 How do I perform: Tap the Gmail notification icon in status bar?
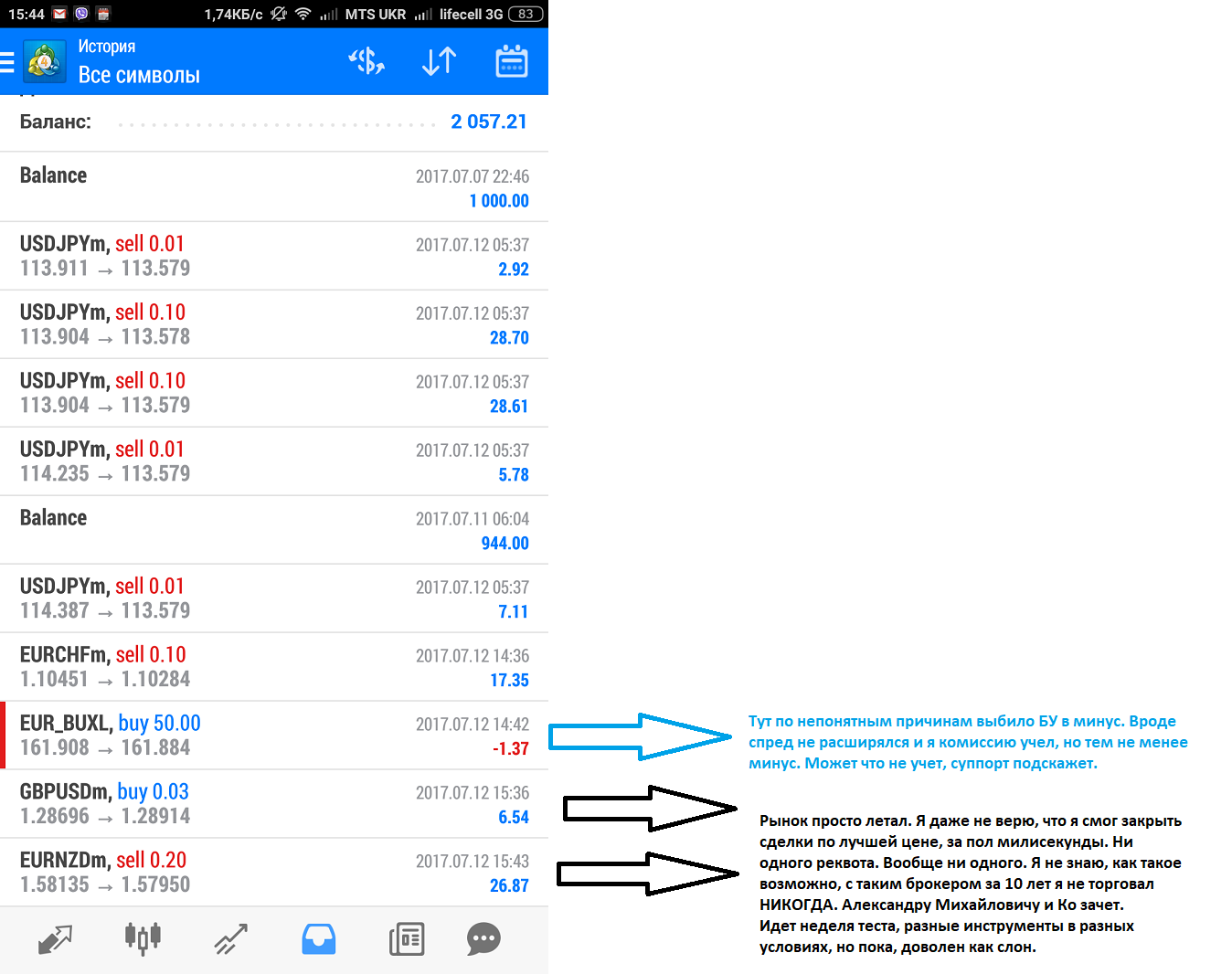tap(59, 14)
